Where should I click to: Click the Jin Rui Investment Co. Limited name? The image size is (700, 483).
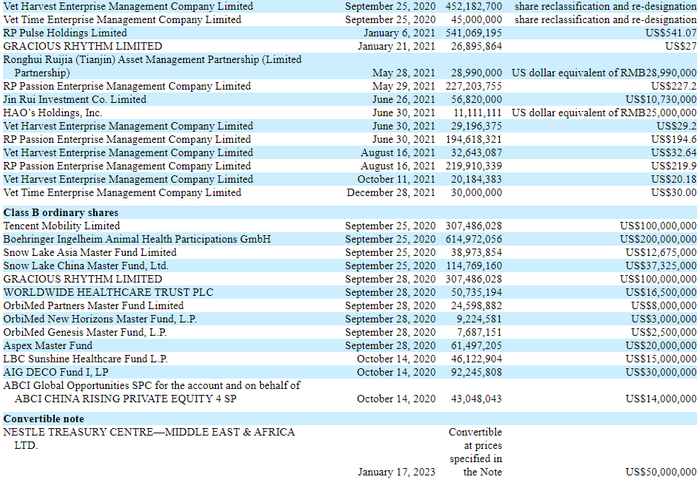point(75,100)
